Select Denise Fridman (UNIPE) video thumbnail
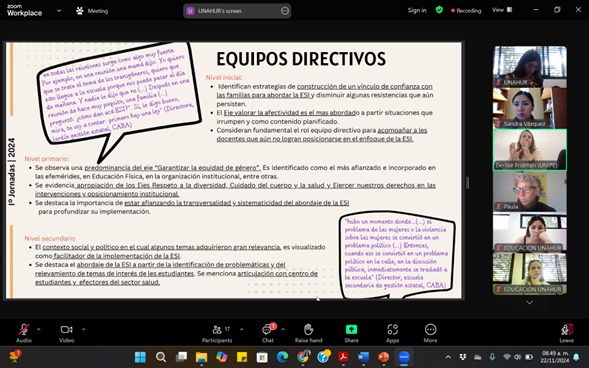 coord(530,149)
